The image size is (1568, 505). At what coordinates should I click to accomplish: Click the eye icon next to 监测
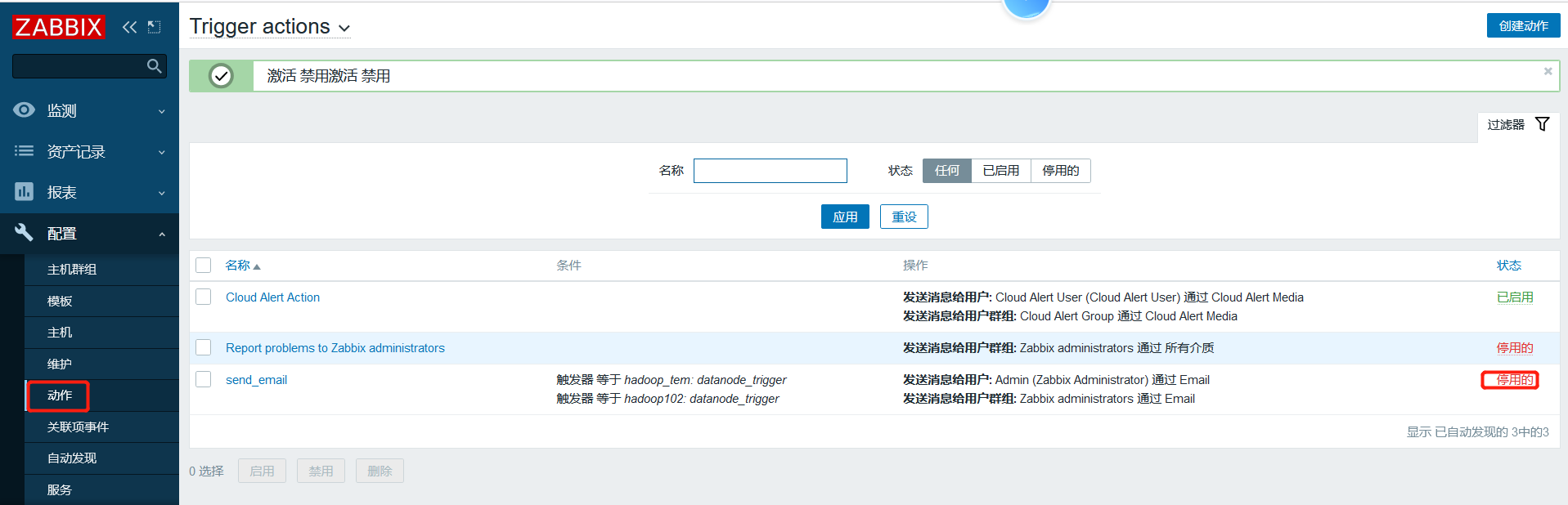click(x=25, y=109)
